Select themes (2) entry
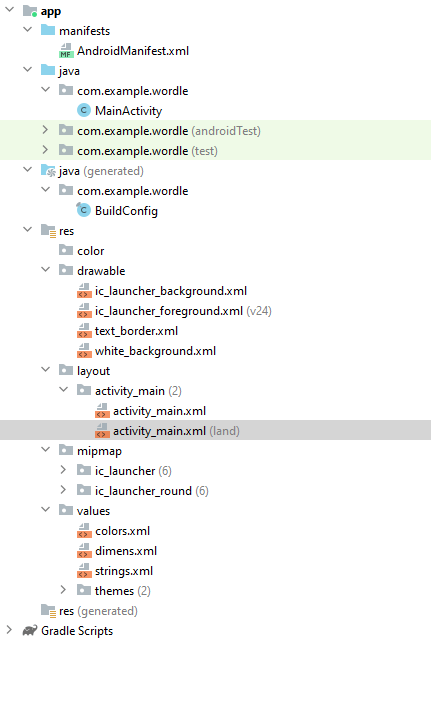 pyautogui.click(x=122, y=591)
